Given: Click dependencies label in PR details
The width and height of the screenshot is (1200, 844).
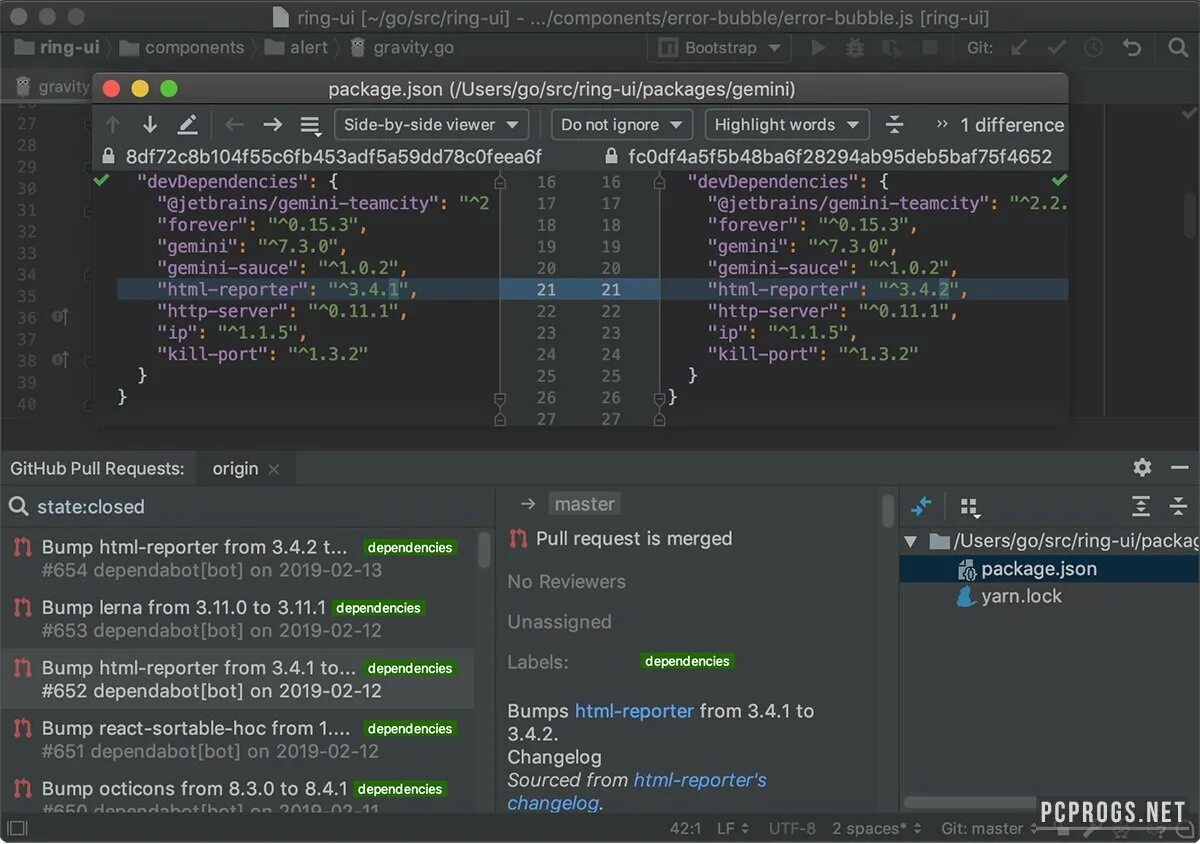Looking at the screenshot, I should [687, 661].
